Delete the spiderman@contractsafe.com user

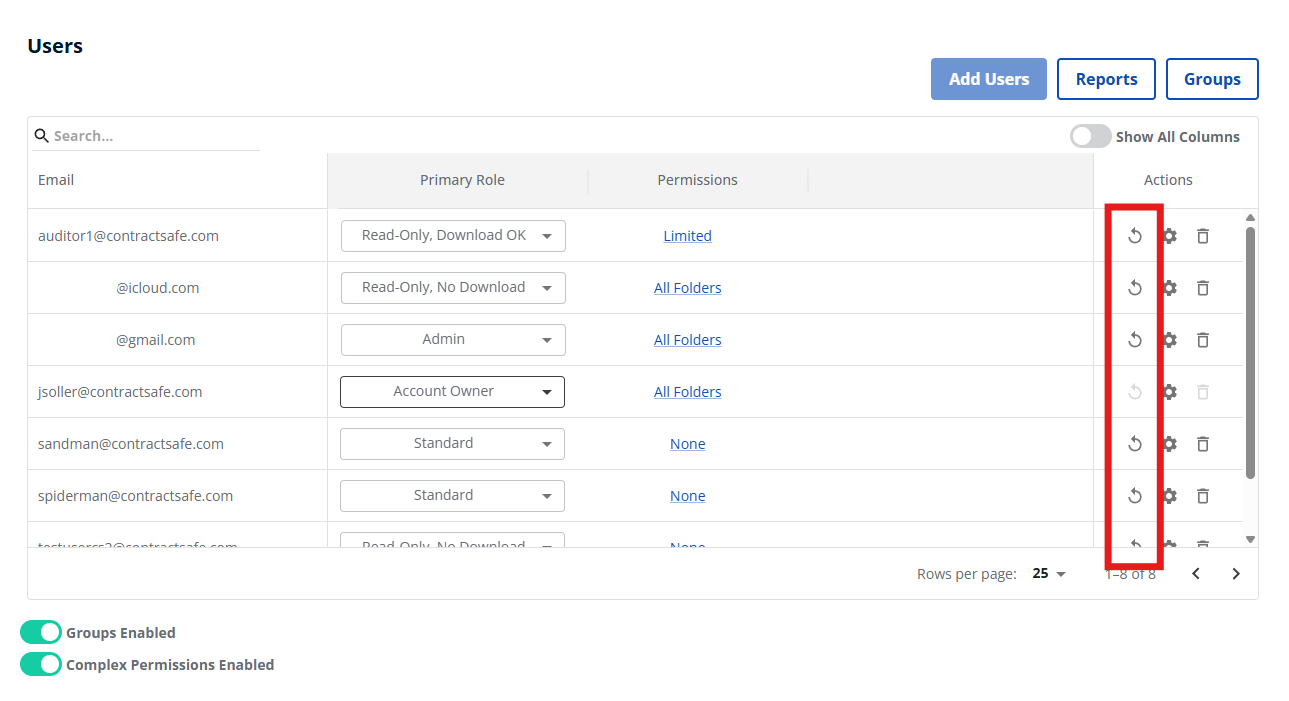coord(1203,496)
